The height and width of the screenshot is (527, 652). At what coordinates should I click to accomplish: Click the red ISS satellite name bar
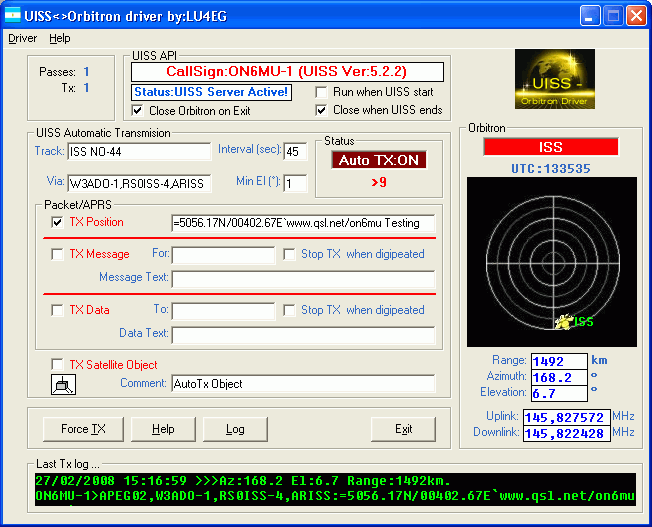click(551, 147)
